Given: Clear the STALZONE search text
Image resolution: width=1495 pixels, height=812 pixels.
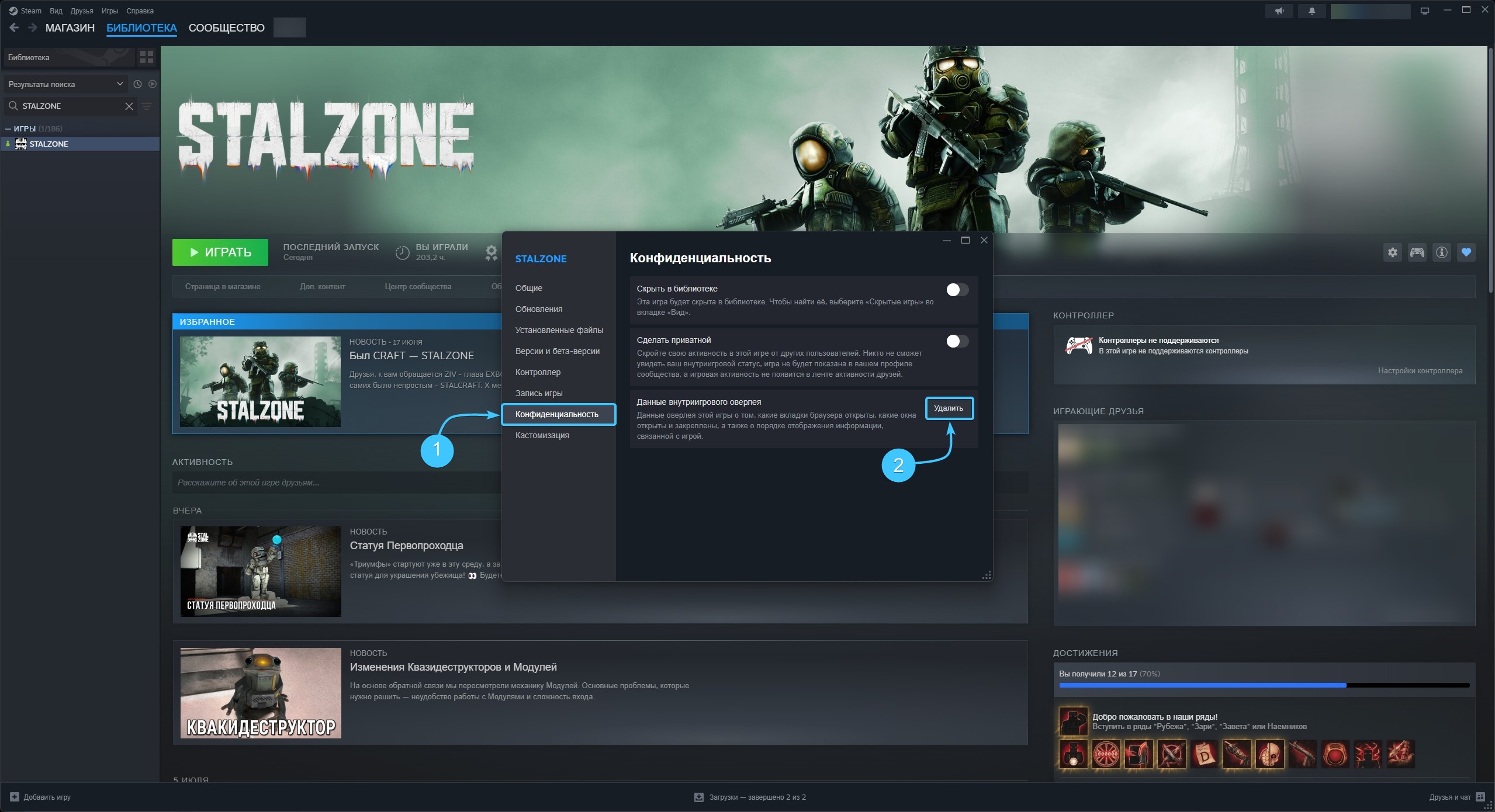Looking at the screenshot, I should [x=129, y=106].
